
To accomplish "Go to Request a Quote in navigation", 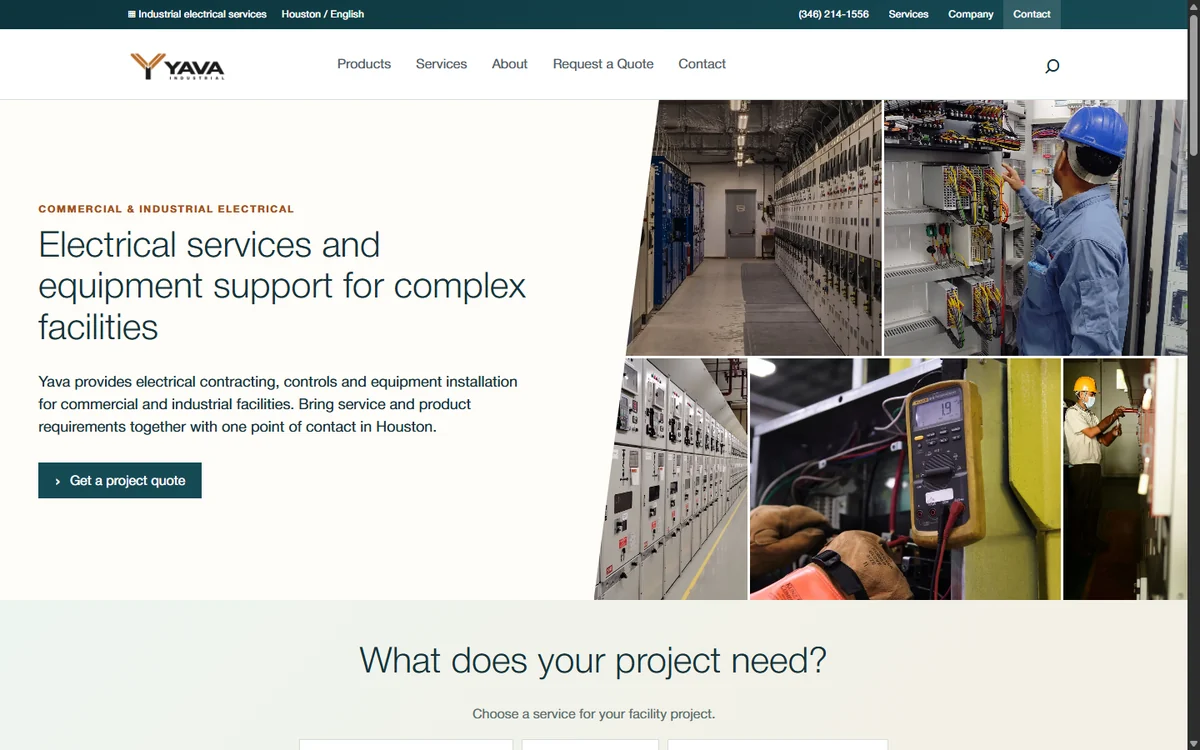I will click(603, 64).
